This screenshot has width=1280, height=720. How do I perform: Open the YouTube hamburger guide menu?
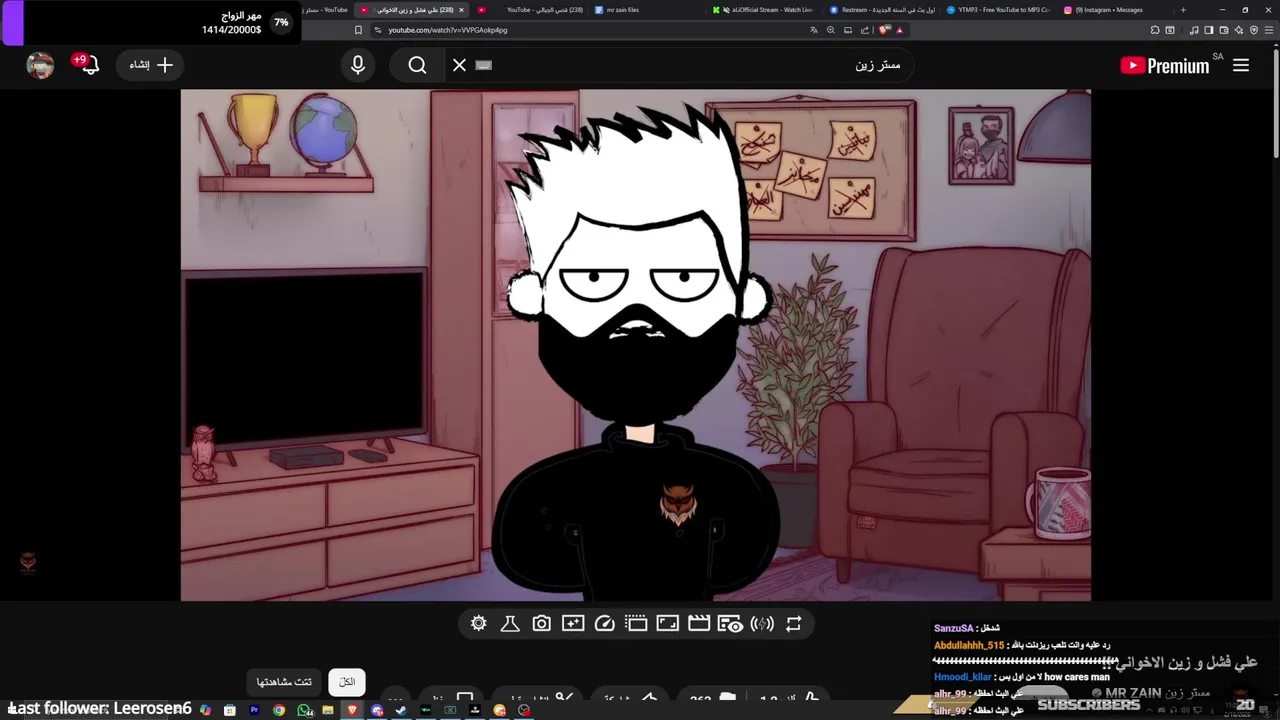point(1241,65)
